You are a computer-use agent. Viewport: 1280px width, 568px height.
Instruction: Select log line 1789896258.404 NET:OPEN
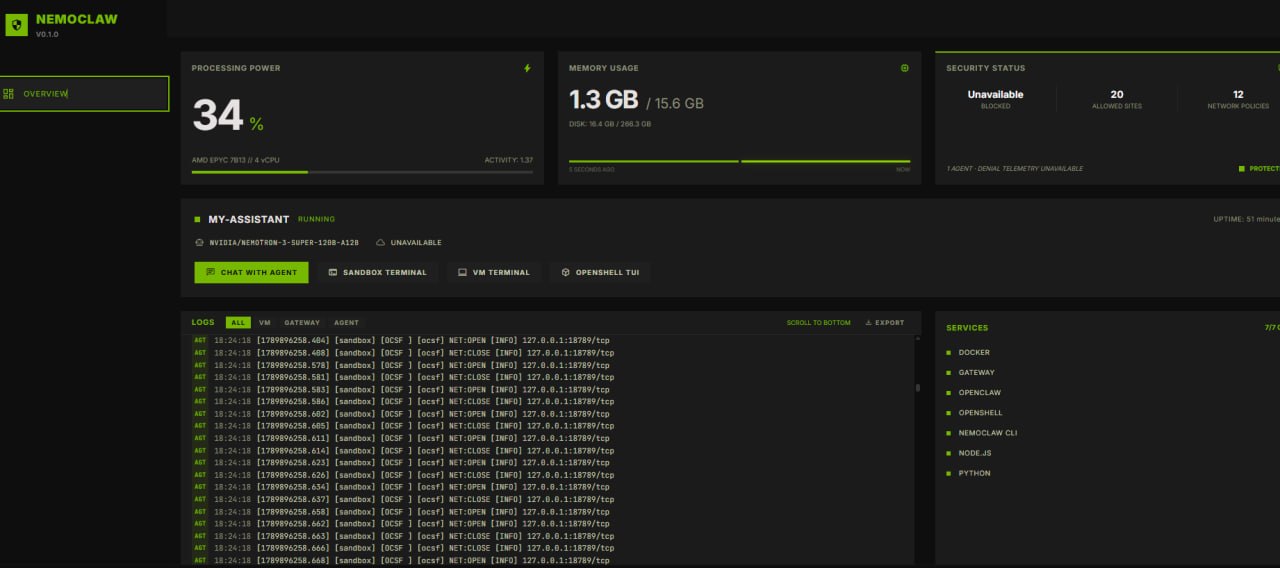point(402,340)
